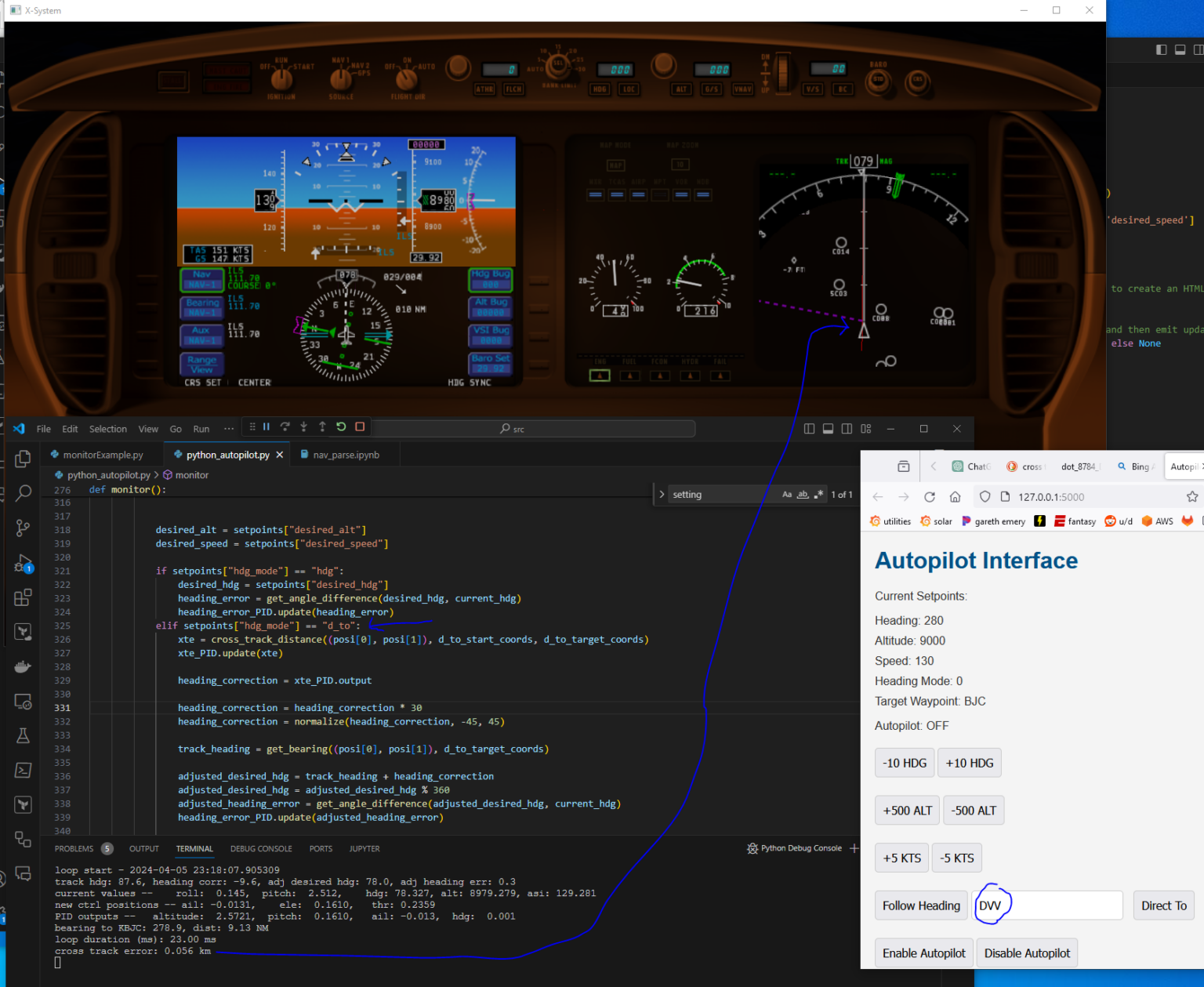Reload the browser page at 127.0.0.1:5000
Viewport: 1204px width, 987px height.
click(x=930, y=497)
